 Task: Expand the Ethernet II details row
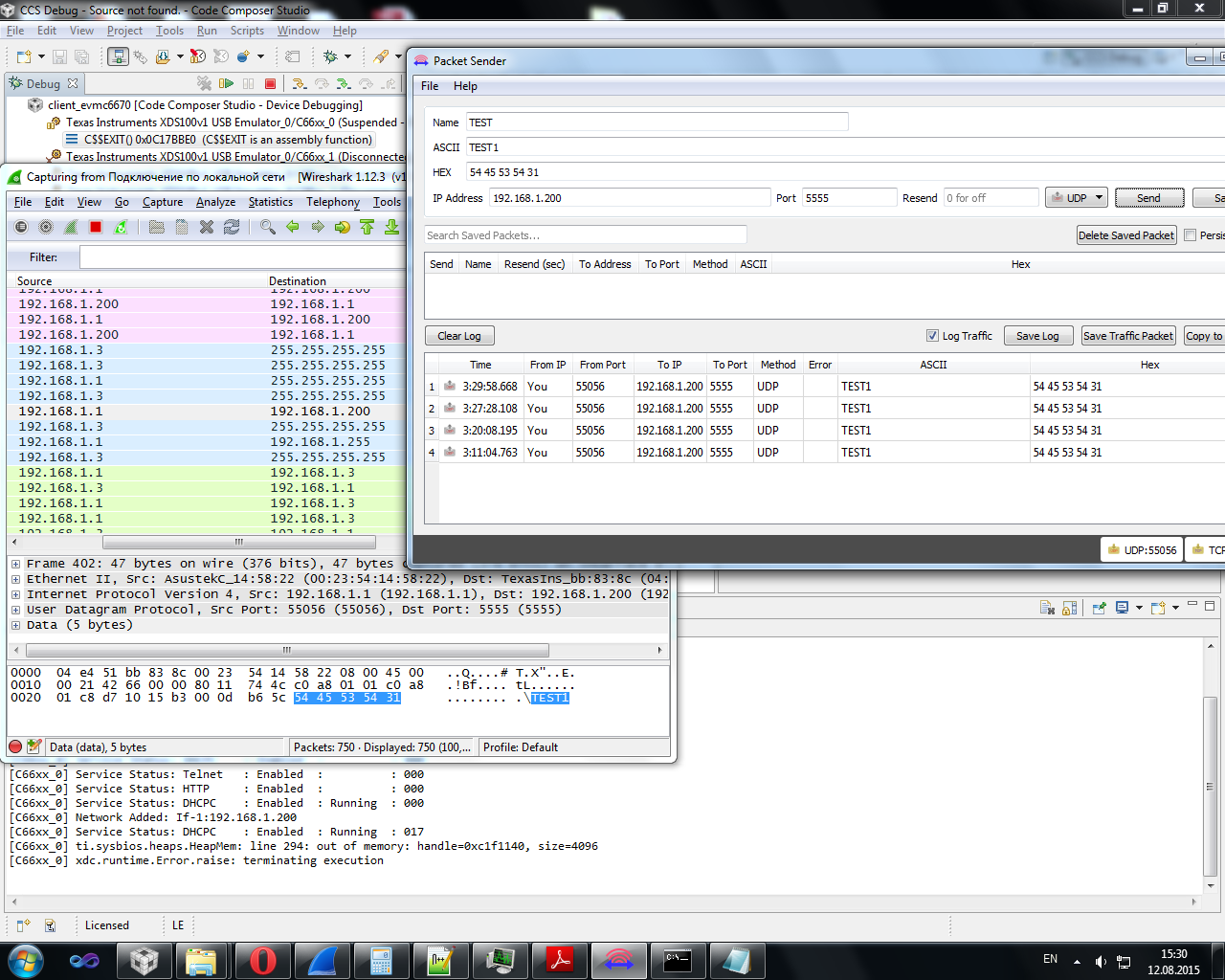15,579
